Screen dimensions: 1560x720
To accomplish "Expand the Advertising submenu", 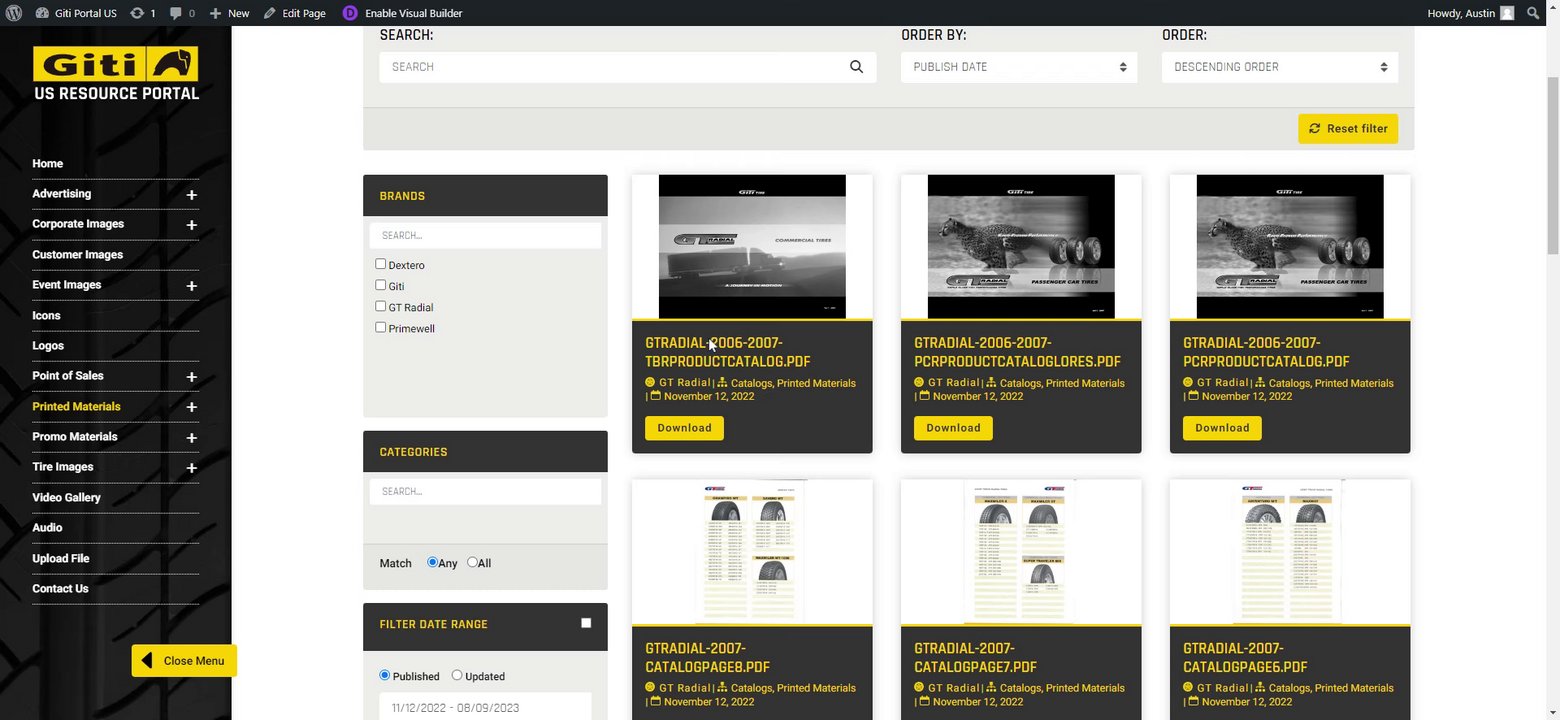I will (x=191, y=195).
